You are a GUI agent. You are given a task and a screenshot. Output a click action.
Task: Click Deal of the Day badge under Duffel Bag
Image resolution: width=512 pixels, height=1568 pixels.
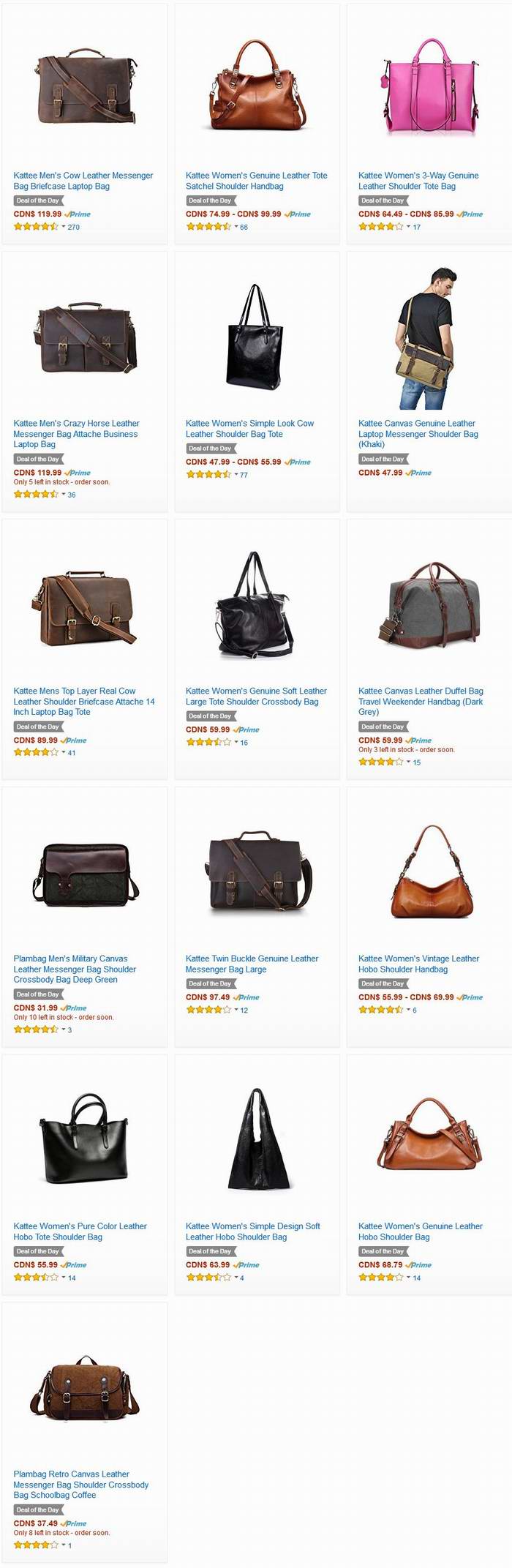tap(383, 727)
